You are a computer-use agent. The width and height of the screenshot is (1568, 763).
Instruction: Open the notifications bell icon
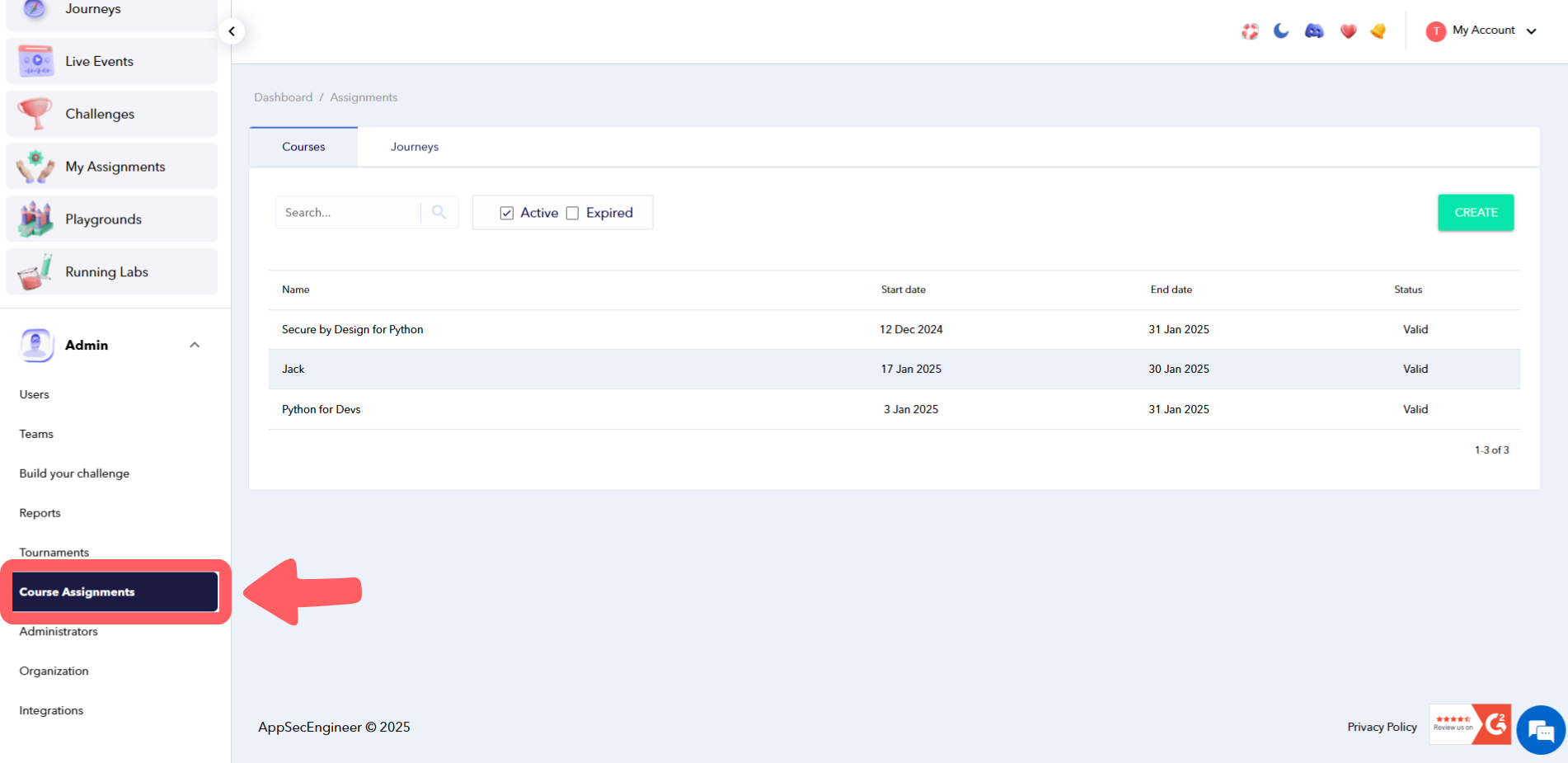click(x=1378, y=31)
